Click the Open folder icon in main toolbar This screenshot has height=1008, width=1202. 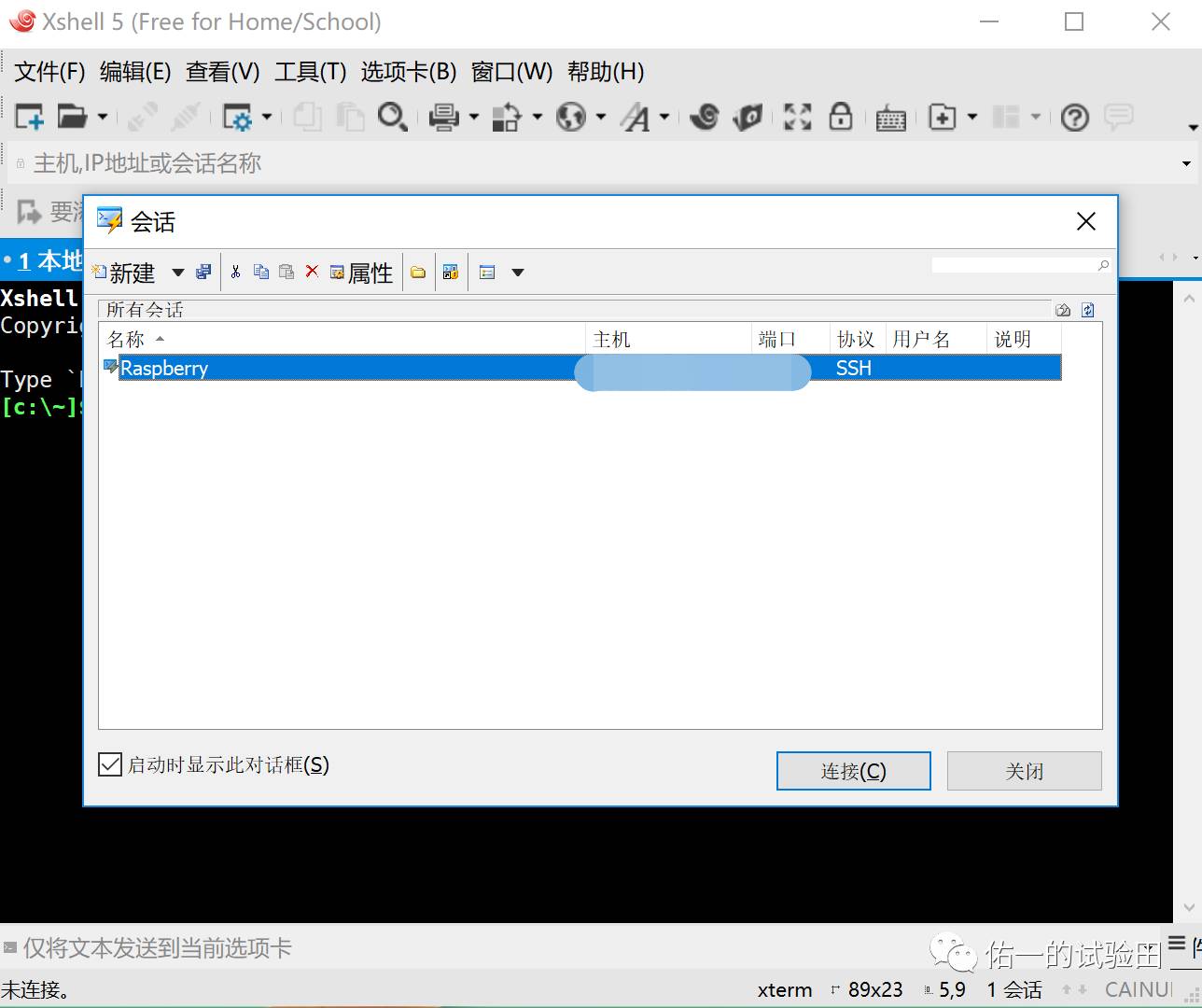pyautogui.click(x=72, y=117)
